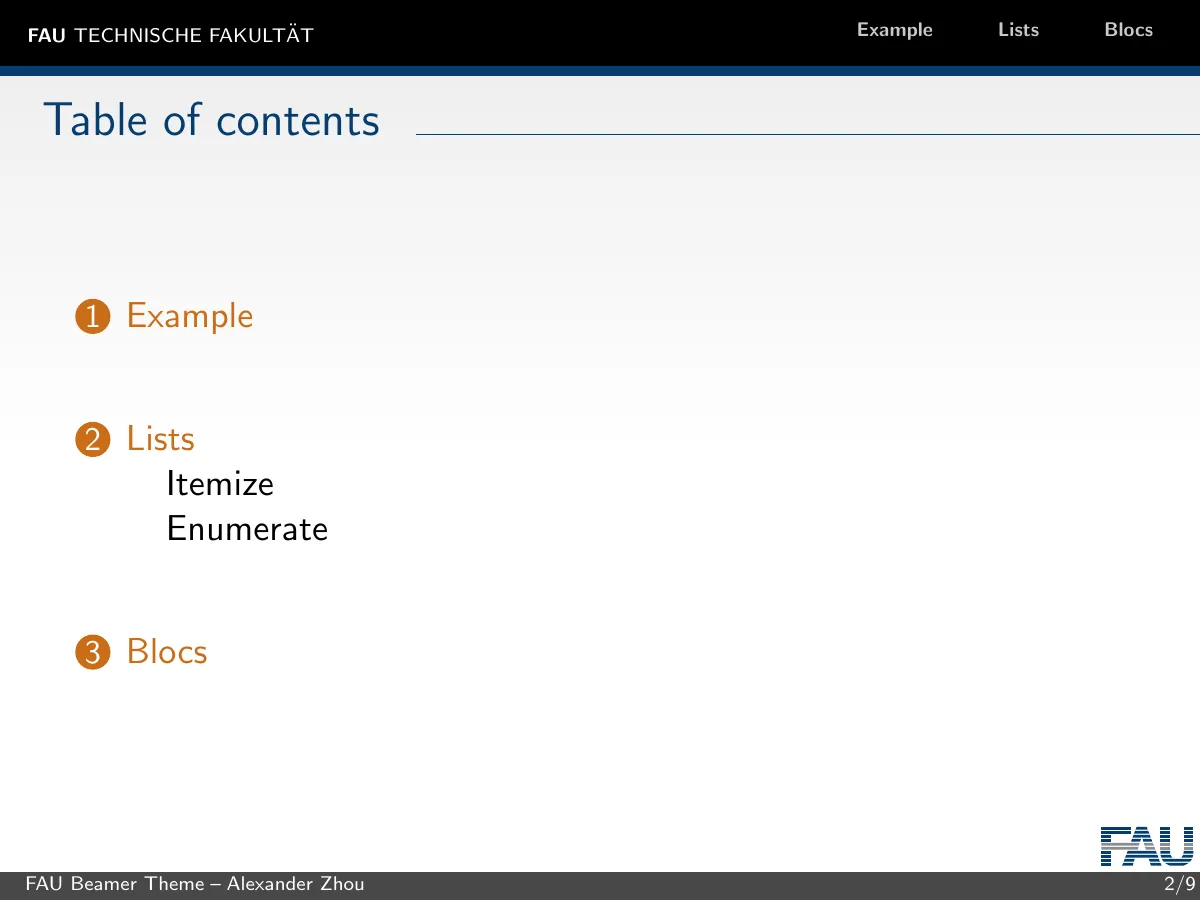This screenshot has width=1200, height=900.
Task: Click the orange number 3 bullet
Action: click(92, 653)
